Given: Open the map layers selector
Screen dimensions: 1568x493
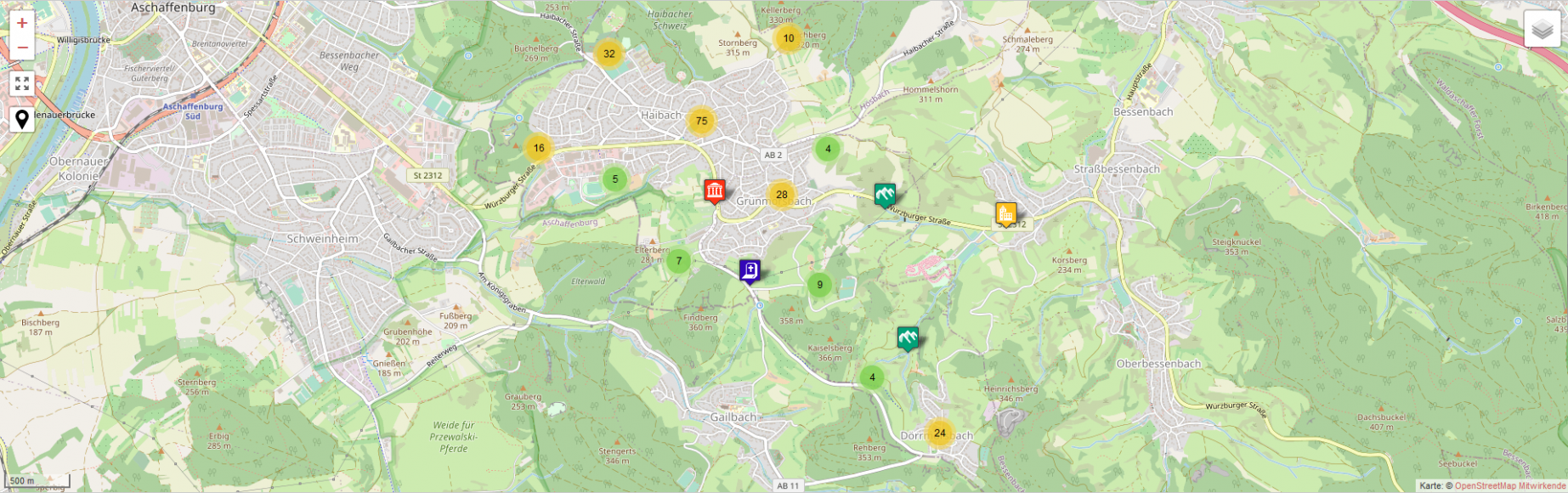Looking at the screenshot, I should (x=1542, y=30).
